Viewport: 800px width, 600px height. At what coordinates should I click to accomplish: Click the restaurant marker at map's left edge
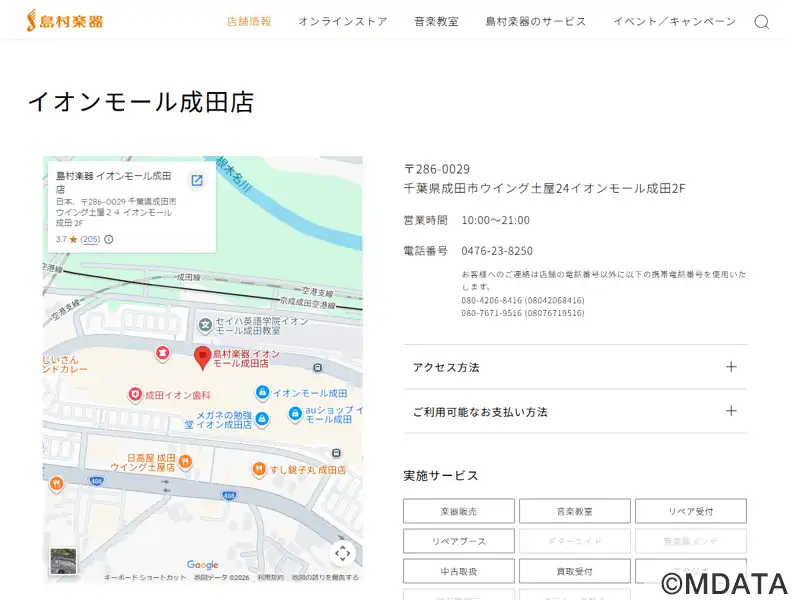tap(56, 484)
